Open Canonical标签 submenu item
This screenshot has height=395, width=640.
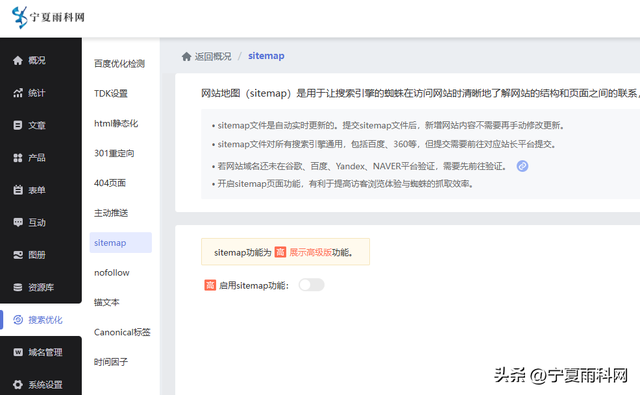[x=122, y=332]
